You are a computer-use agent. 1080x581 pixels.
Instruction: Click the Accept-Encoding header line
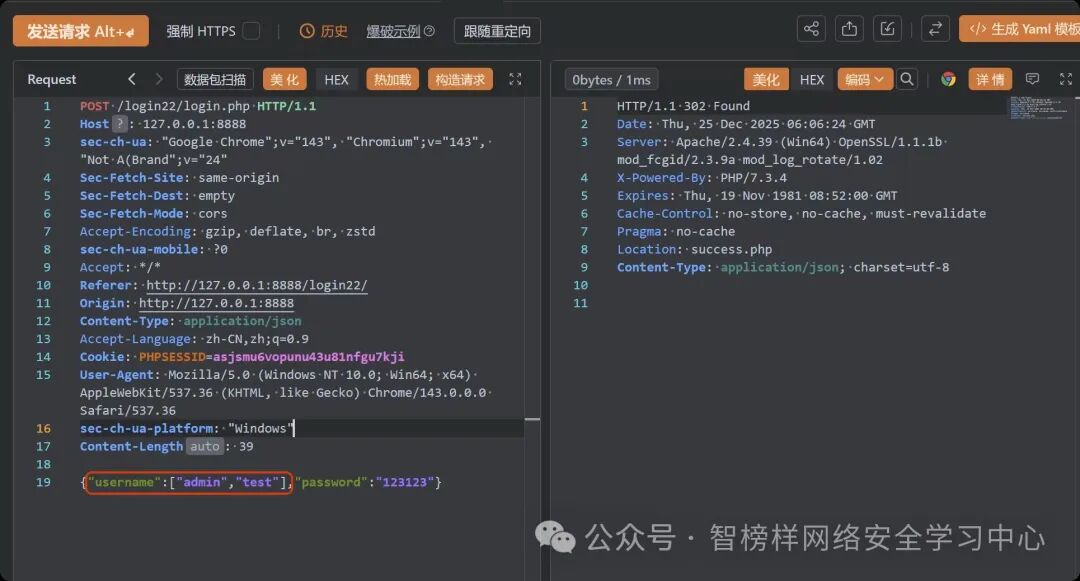(227, 231)
